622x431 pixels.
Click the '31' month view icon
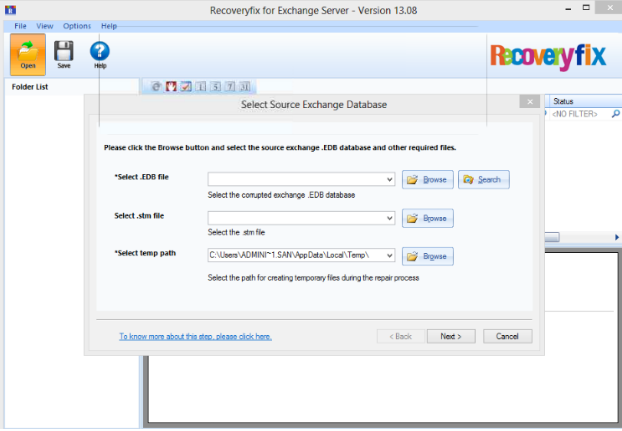pos(245,86)
